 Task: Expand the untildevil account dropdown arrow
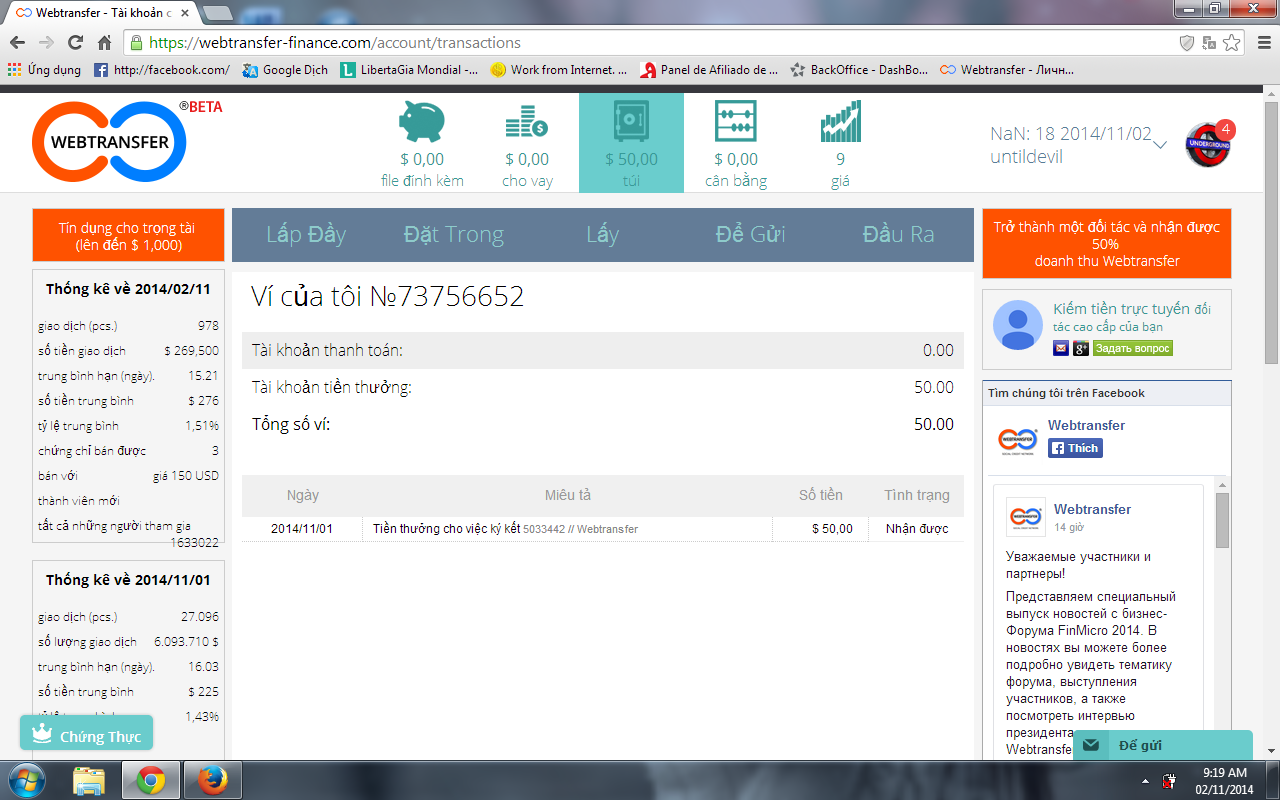tap(1160, 145)
